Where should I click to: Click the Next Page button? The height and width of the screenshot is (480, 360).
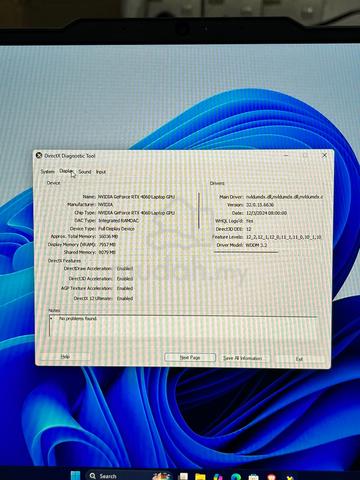(x=190, y=357)
